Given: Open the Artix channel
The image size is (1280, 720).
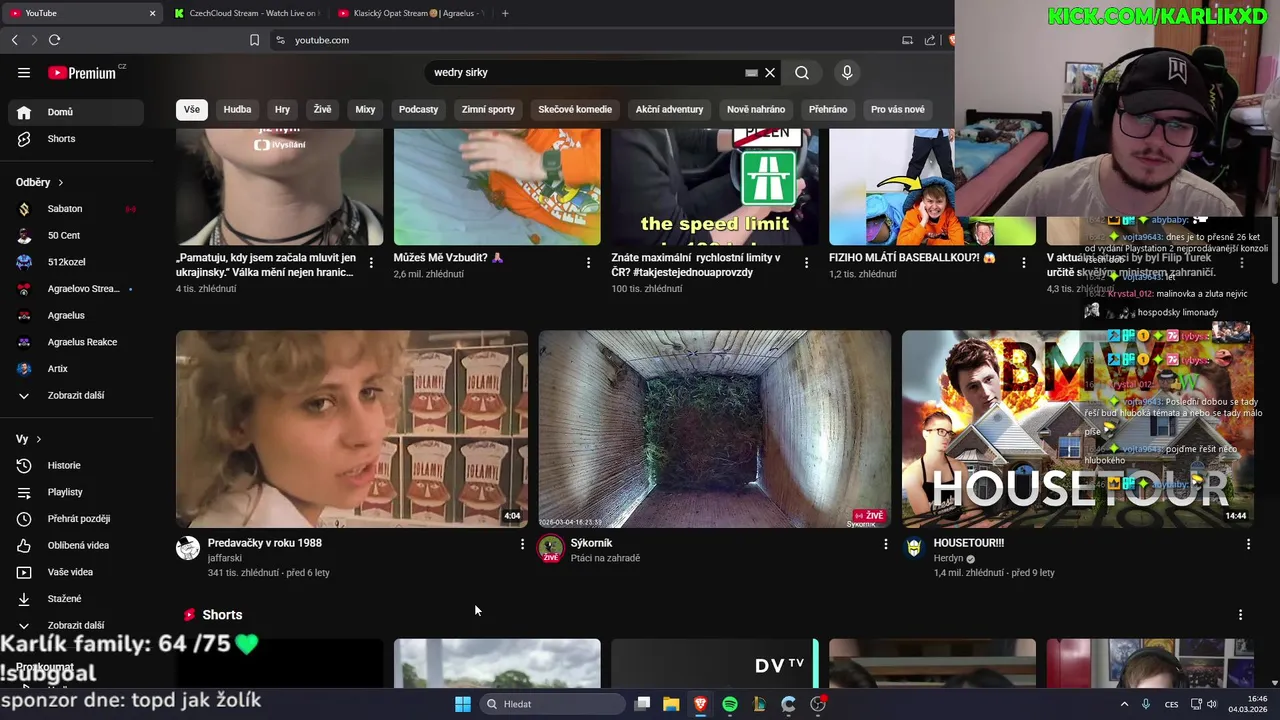Looking at the screenshot, I should [77, 369].
